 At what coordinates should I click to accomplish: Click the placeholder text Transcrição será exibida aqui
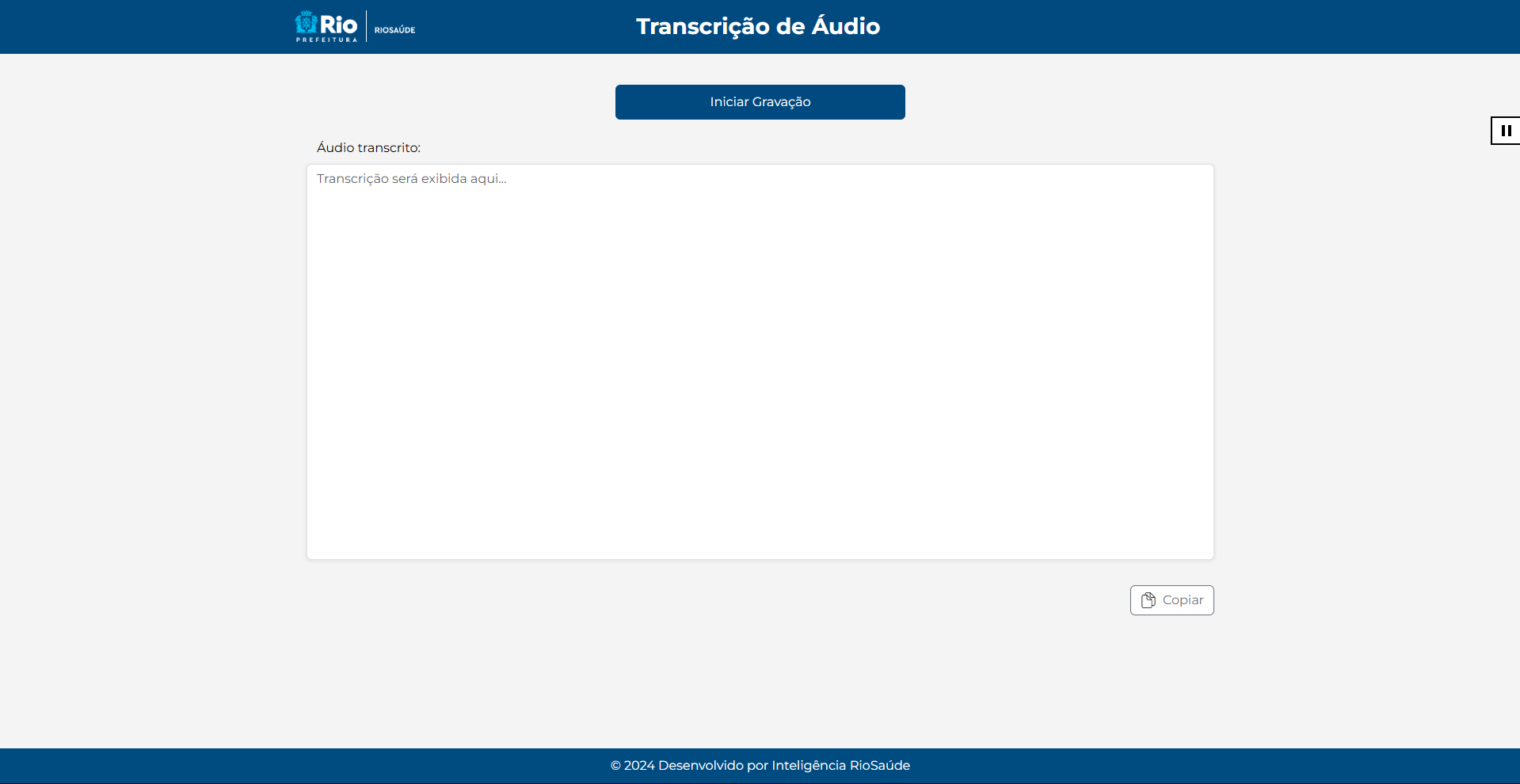click(411, 178)
